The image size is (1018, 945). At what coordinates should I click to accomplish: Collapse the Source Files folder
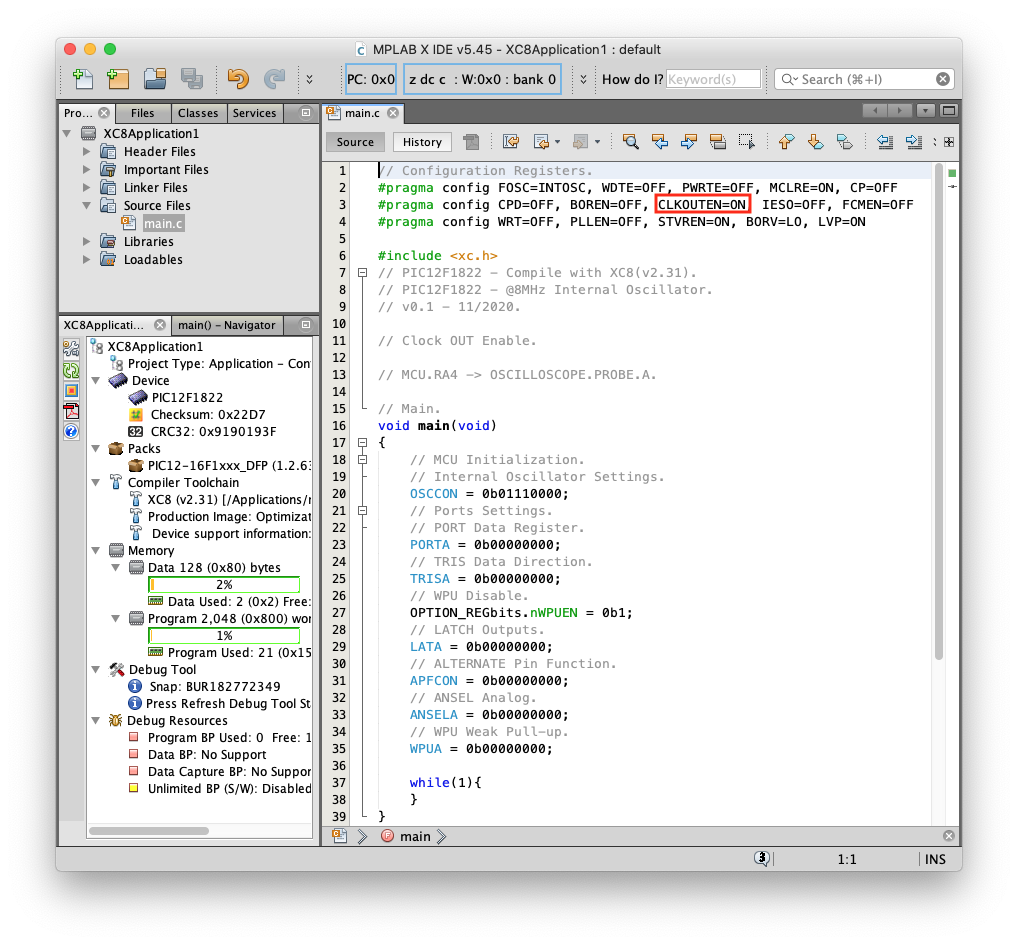click(x=86, y=205)
